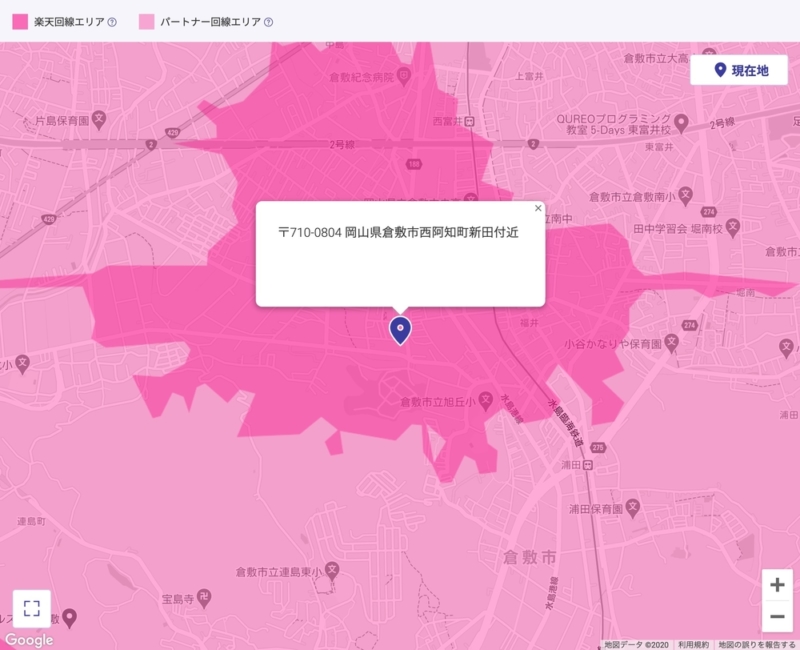Close the address info popup

pos(538,208)
